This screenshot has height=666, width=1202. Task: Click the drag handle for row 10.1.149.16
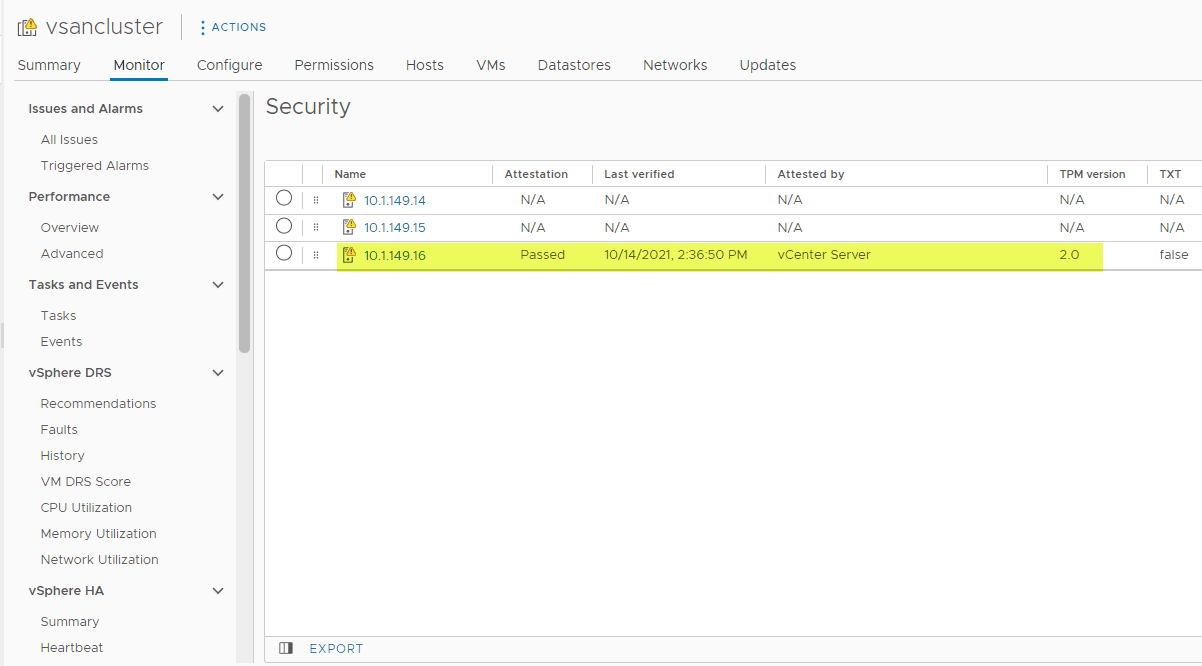coord(316,255)
